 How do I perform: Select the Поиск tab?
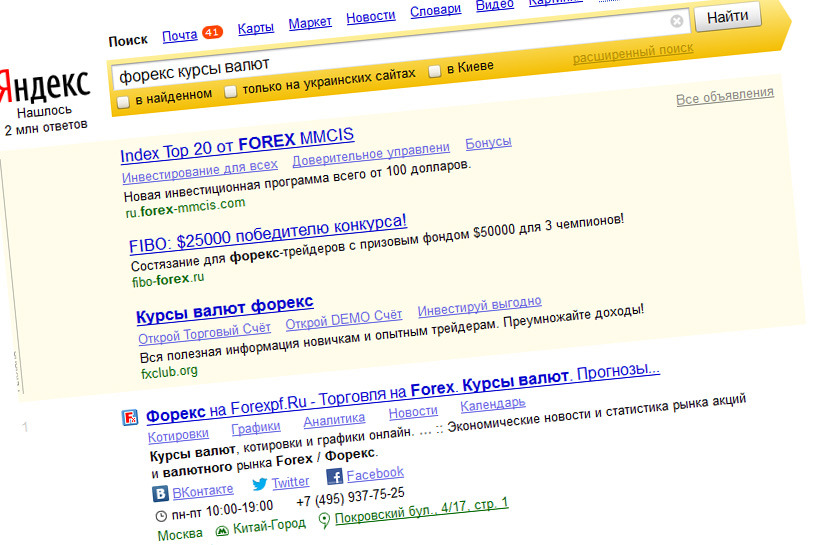coord(128,40)
